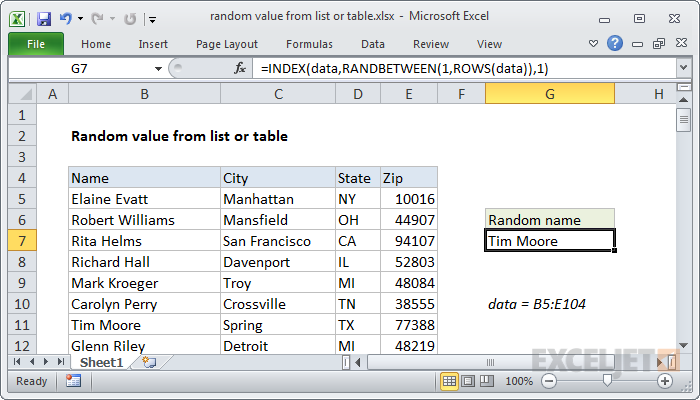Open Excel Help question mark icon
Viewport: 700px width, 400px height.
coord(615,43)
